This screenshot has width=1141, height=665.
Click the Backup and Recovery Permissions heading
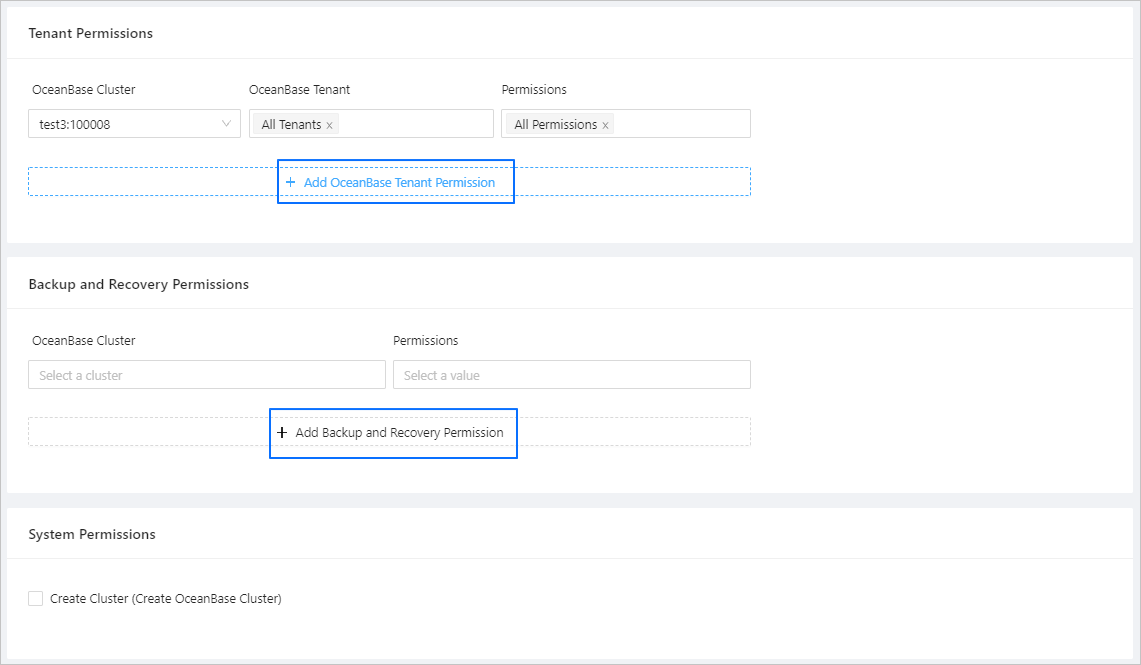coord(139,284)
